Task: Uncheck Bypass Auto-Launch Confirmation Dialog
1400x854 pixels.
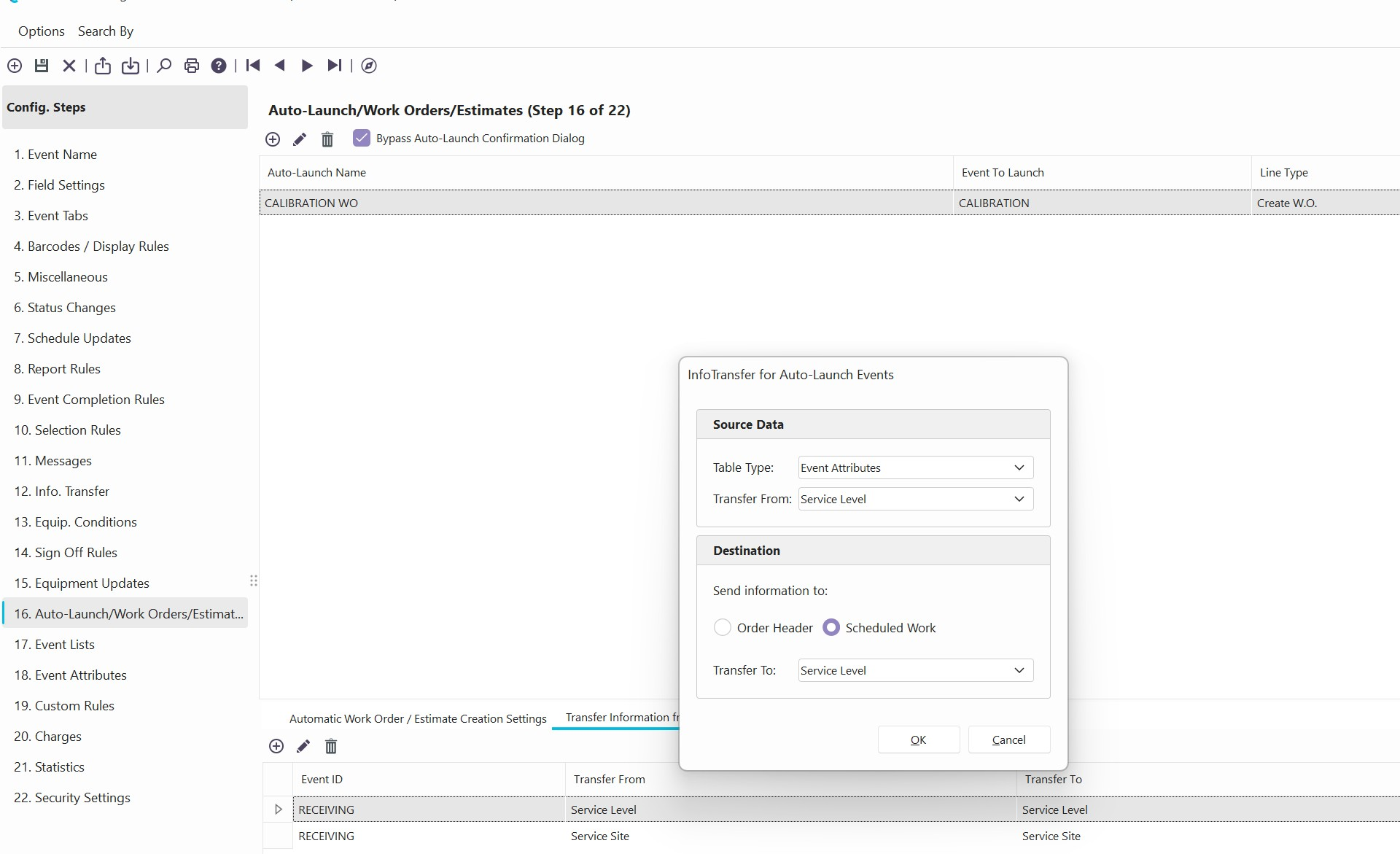Action: [362, 138]
